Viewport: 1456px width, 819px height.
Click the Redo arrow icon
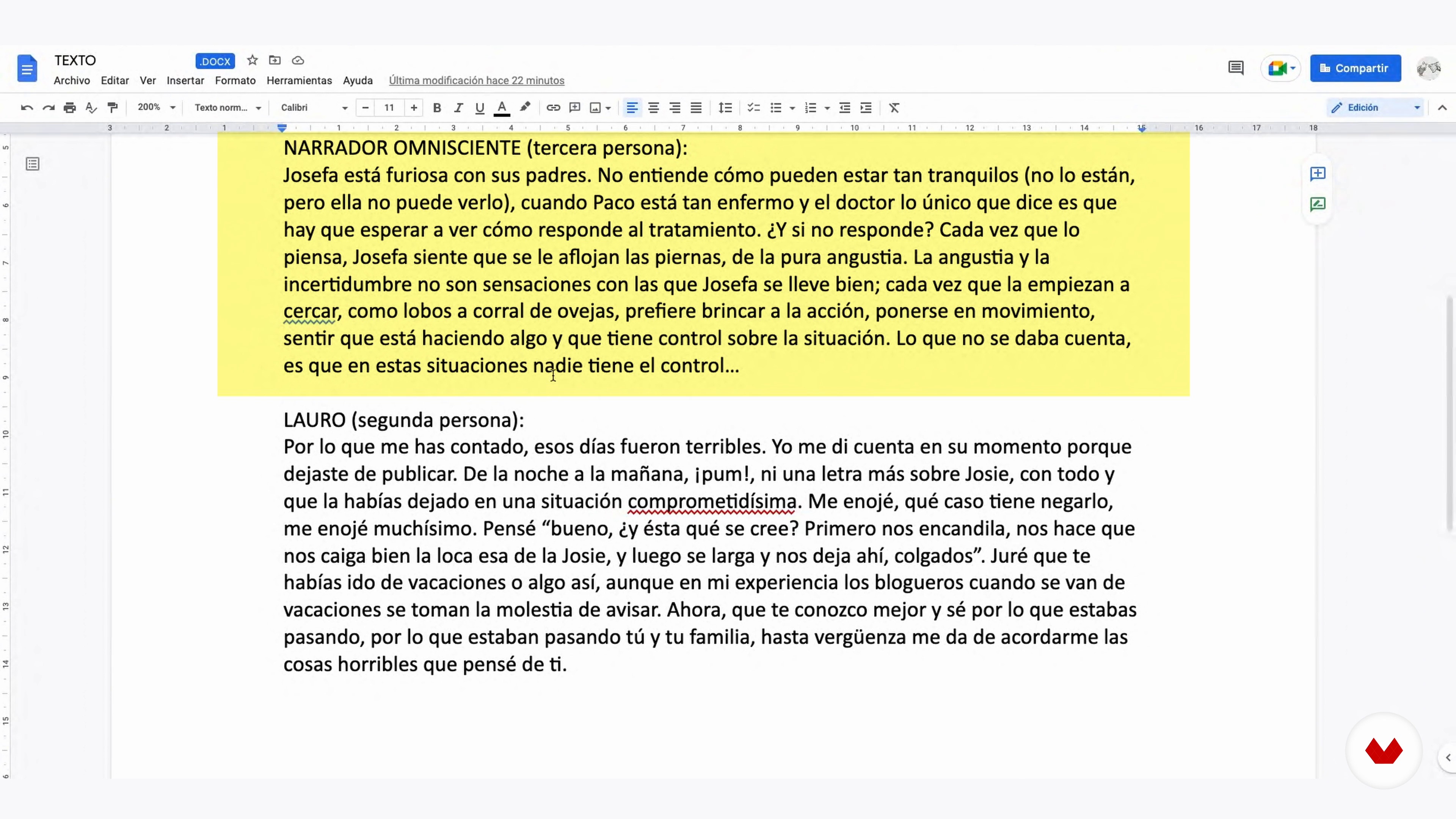click(x=49, y=107)
